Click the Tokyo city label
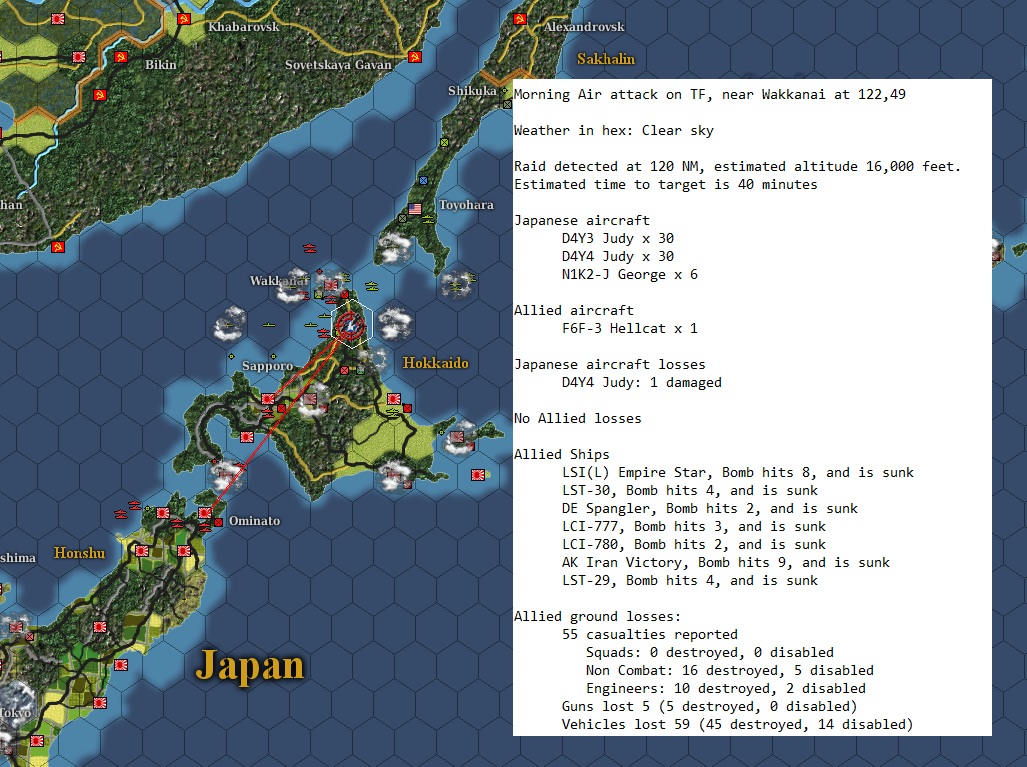This screenshot has width=1027, height=767. click(14, 712)
